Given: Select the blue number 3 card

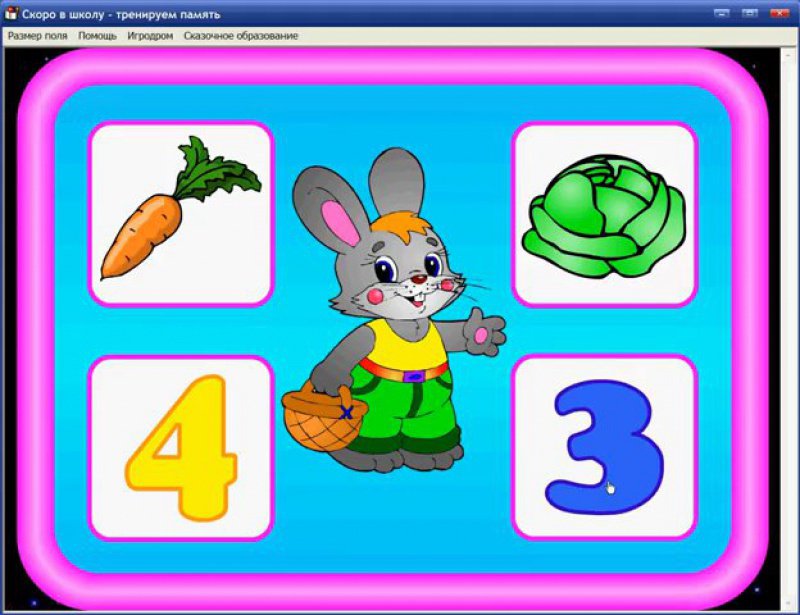Looking at the screenshot, I should [x=605, y=448].
